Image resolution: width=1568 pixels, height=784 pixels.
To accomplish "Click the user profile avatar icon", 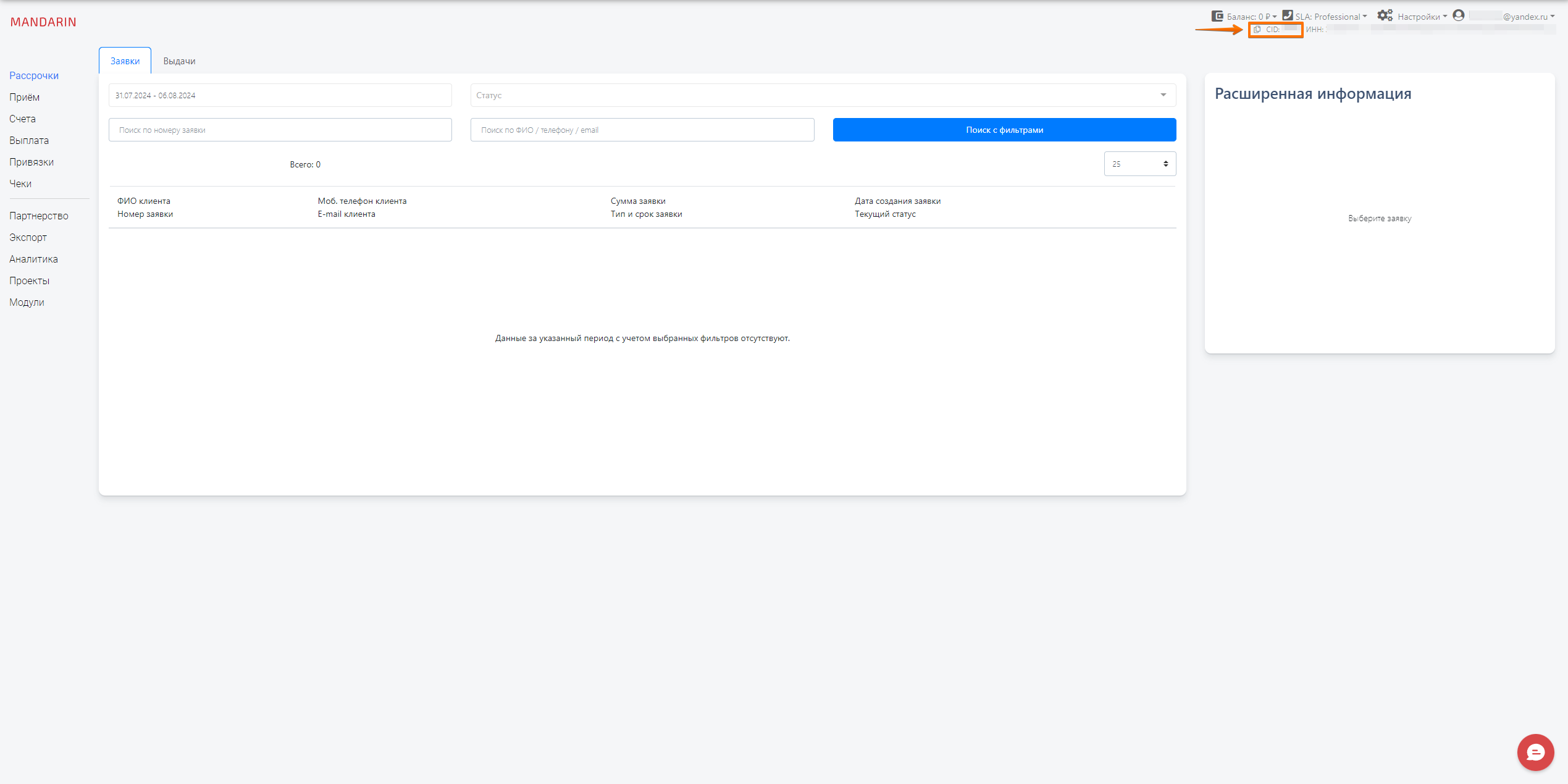I will pos(1459,15).
